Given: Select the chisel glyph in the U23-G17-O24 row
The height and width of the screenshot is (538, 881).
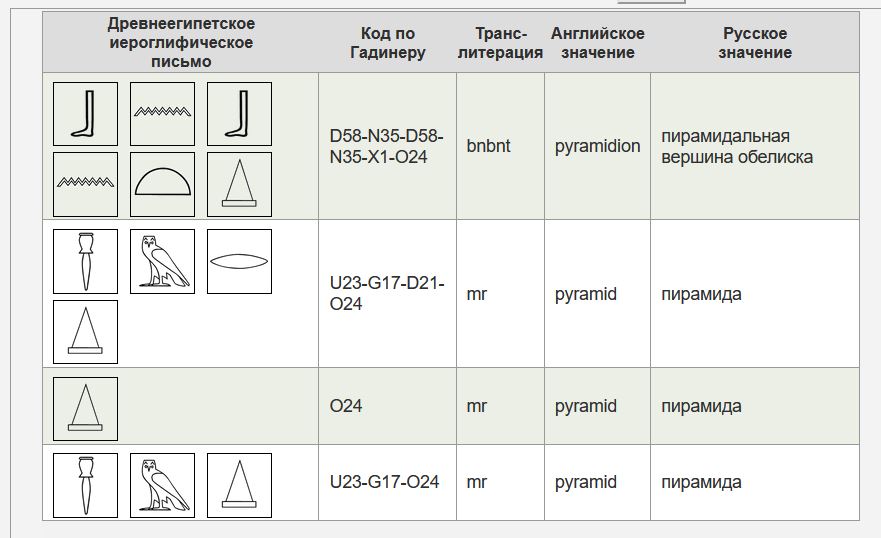Looking at the screenshot, I should coord(85,485).
